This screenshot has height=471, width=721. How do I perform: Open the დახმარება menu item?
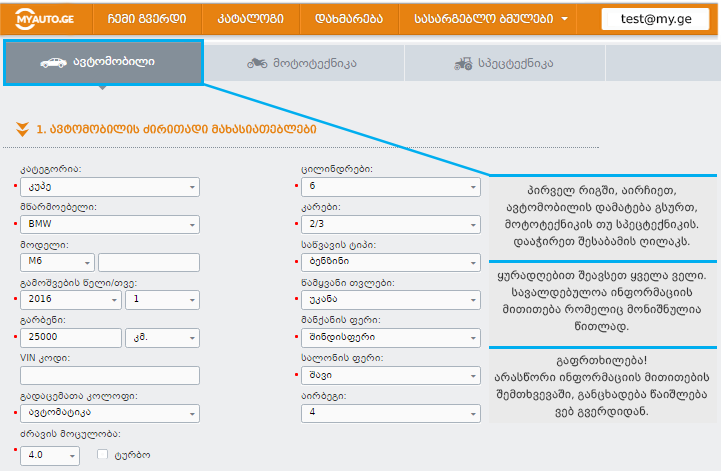click(349, 19)
